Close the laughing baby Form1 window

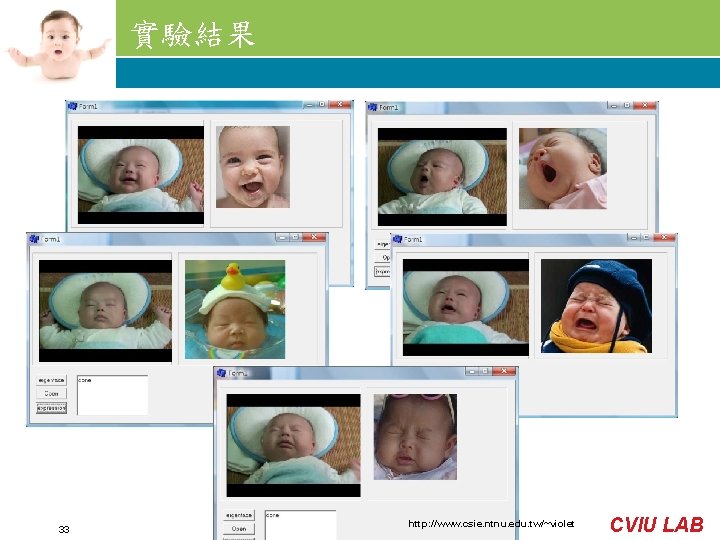(x=340, y=105)
